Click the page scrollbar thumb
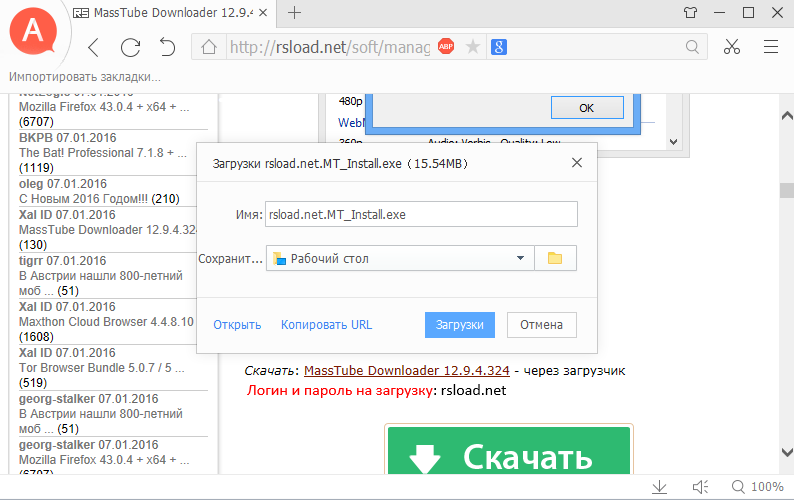794x500 pixels. pos(786,190)
